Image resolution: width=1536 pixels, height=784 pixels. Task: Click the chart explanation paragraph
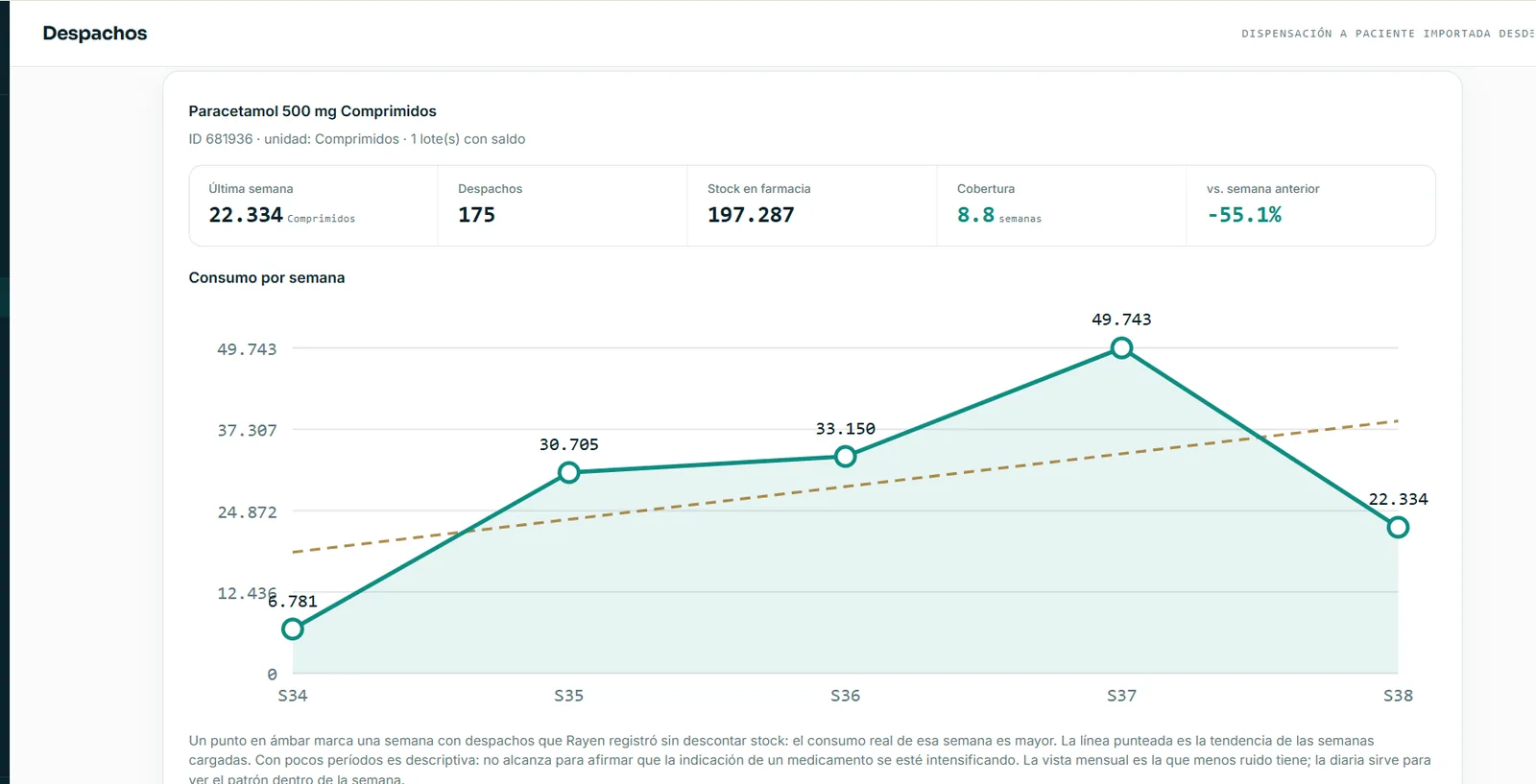(x=809, y=760)
